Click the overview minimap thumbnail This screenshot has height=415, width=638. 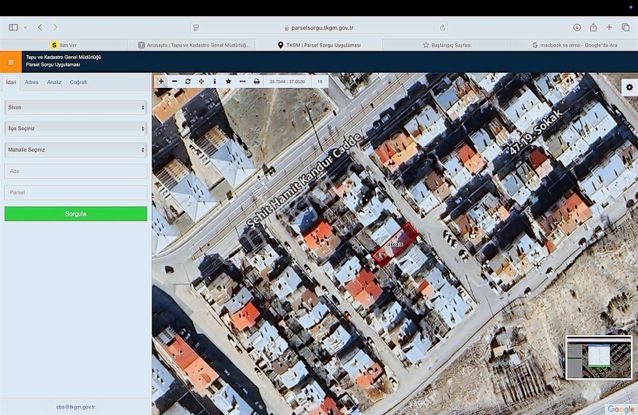point(598,357)
